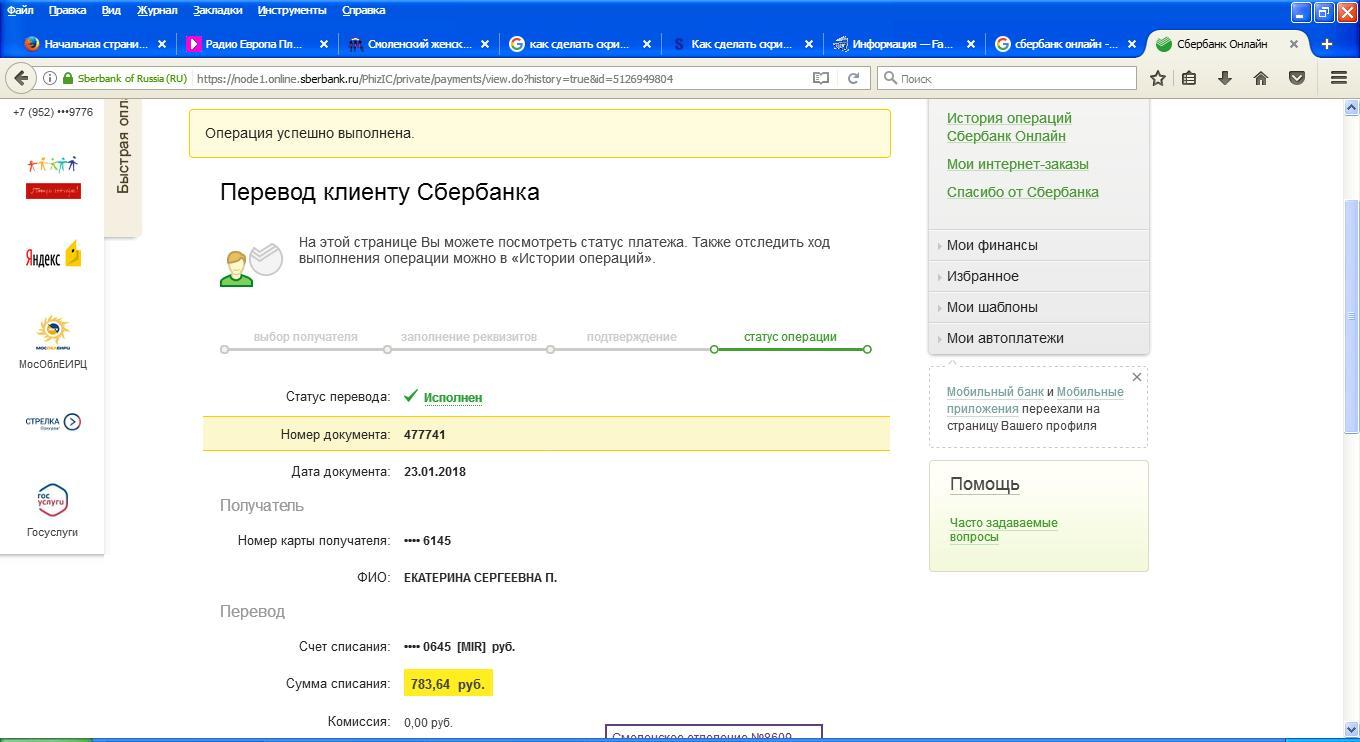Open Мои интернет-заказы link
Image resolution: width=1360 pixels, height=742 pixels.
pos(1018,164)
